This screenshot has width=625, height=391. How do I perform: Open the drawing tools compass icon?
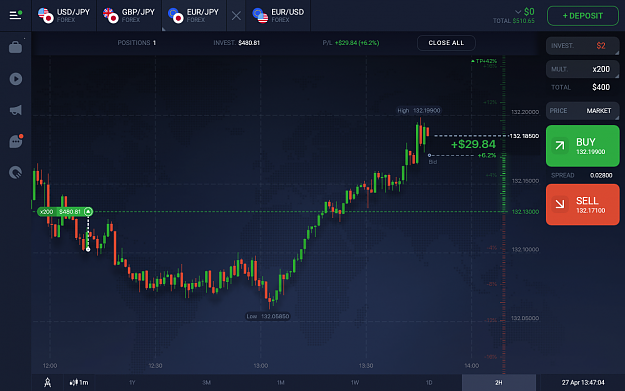47,382
